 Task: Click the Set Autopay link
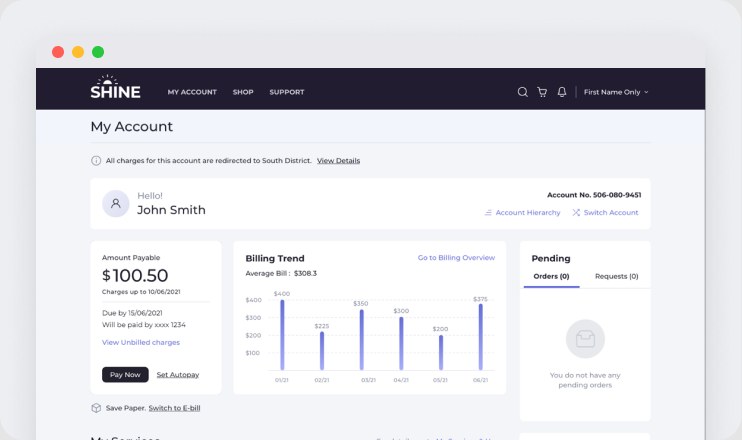(x=178, y=375)
